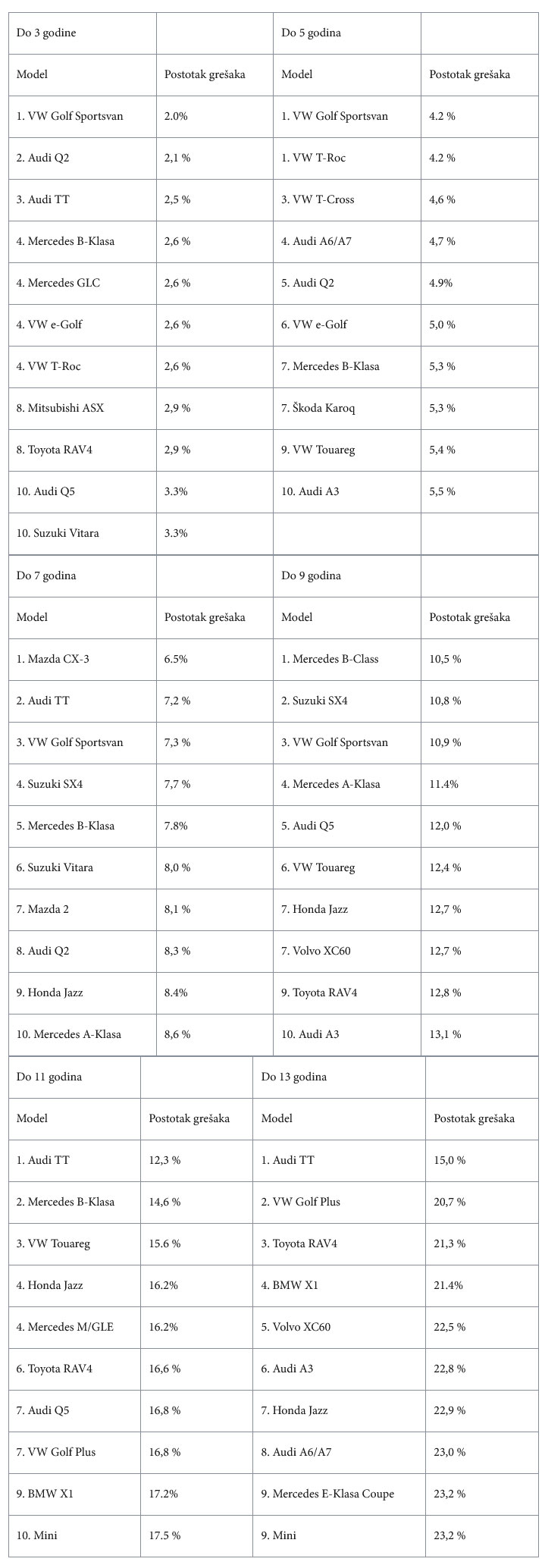Select the 2.0% error percentage cell
The width and height of the screenshot is (545, 1568).
click(176, 116)
